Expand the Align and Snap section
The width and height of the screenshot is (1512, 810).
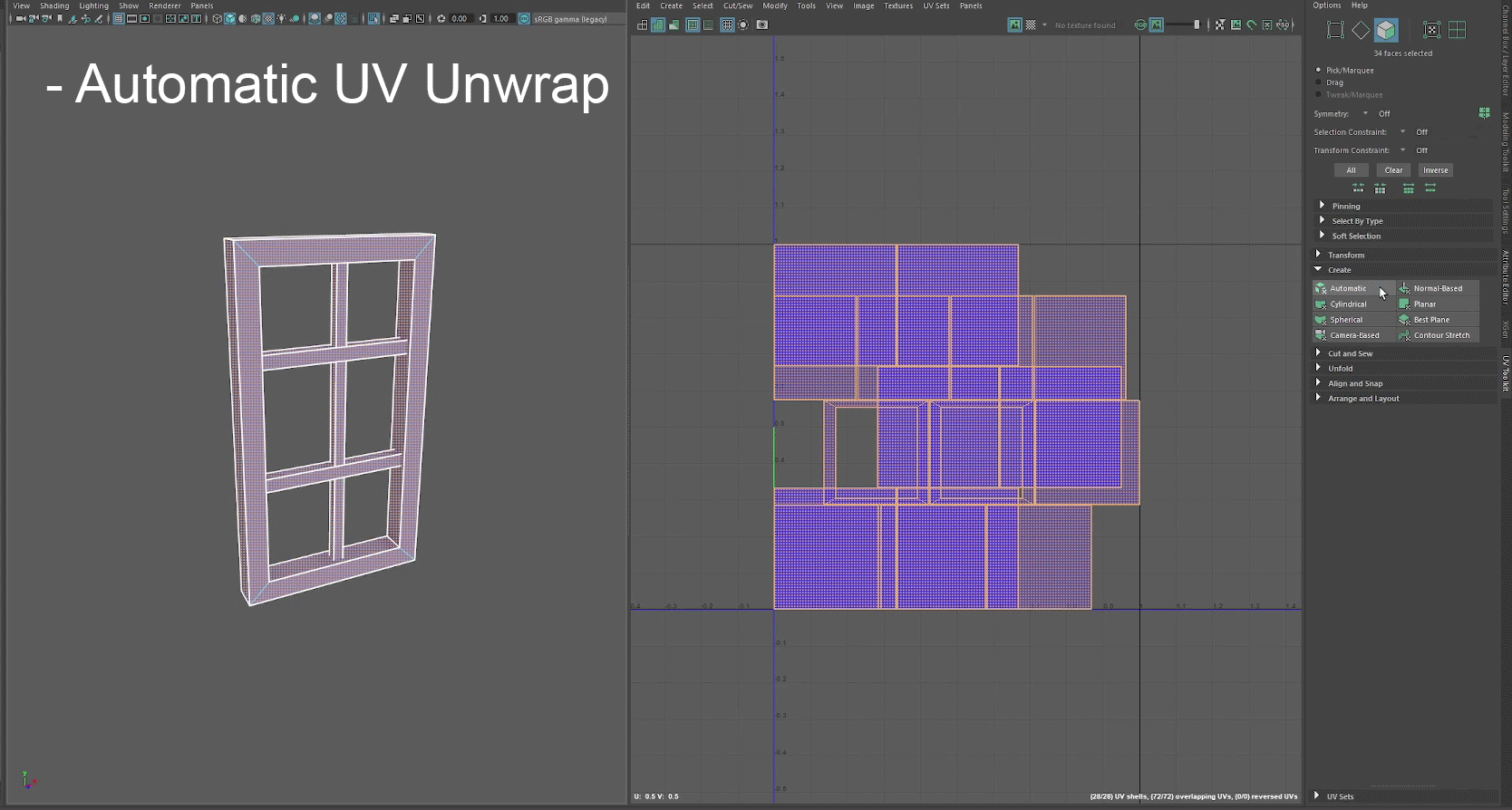pos(1403,383)
